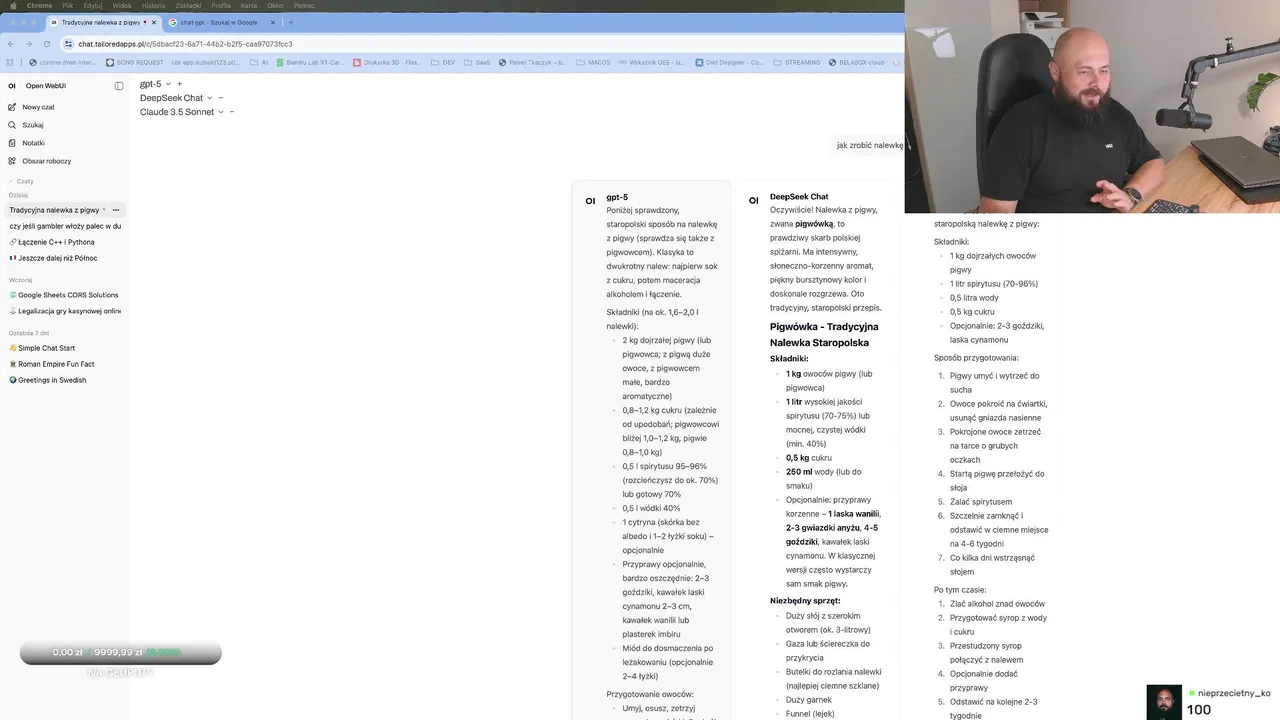
Task: Open the BELABOX cloud bookmark
Action: coord(857,62)
